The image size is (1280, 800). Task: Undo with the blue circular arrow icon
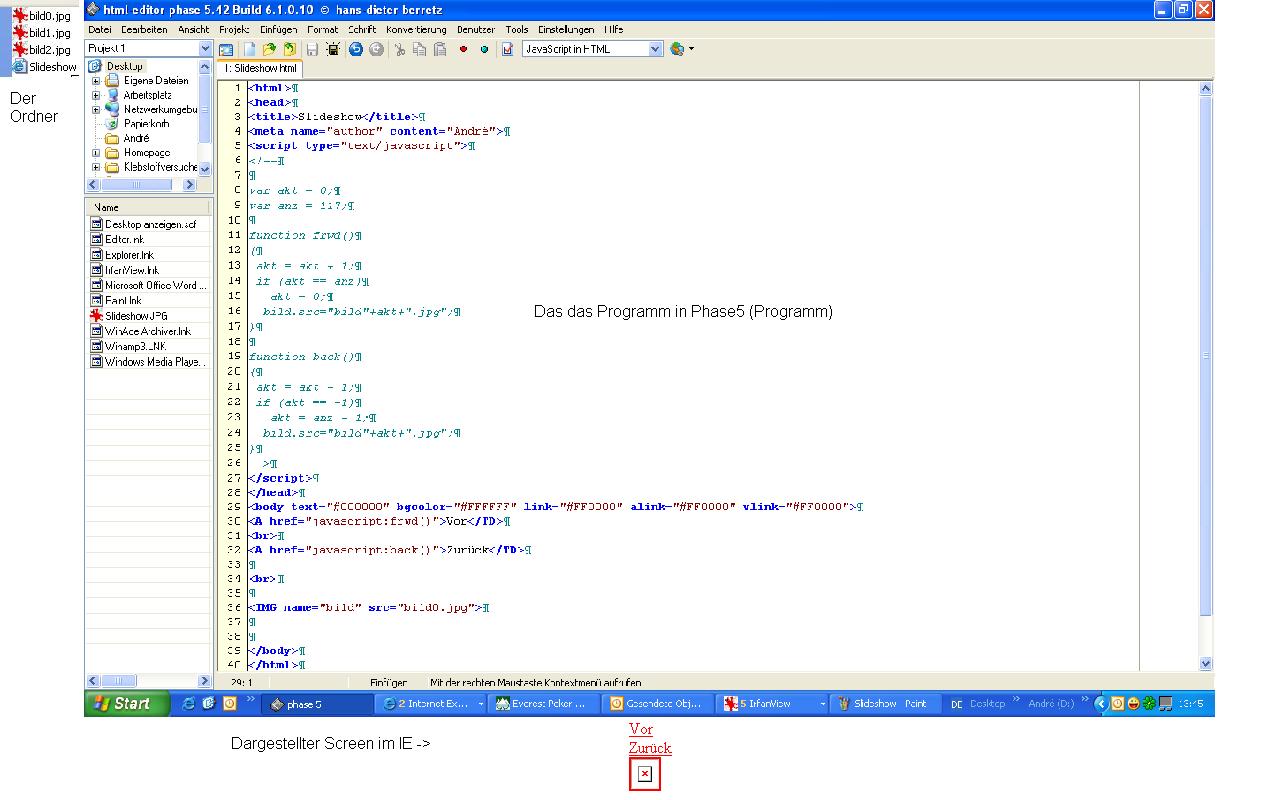point(356,49)
